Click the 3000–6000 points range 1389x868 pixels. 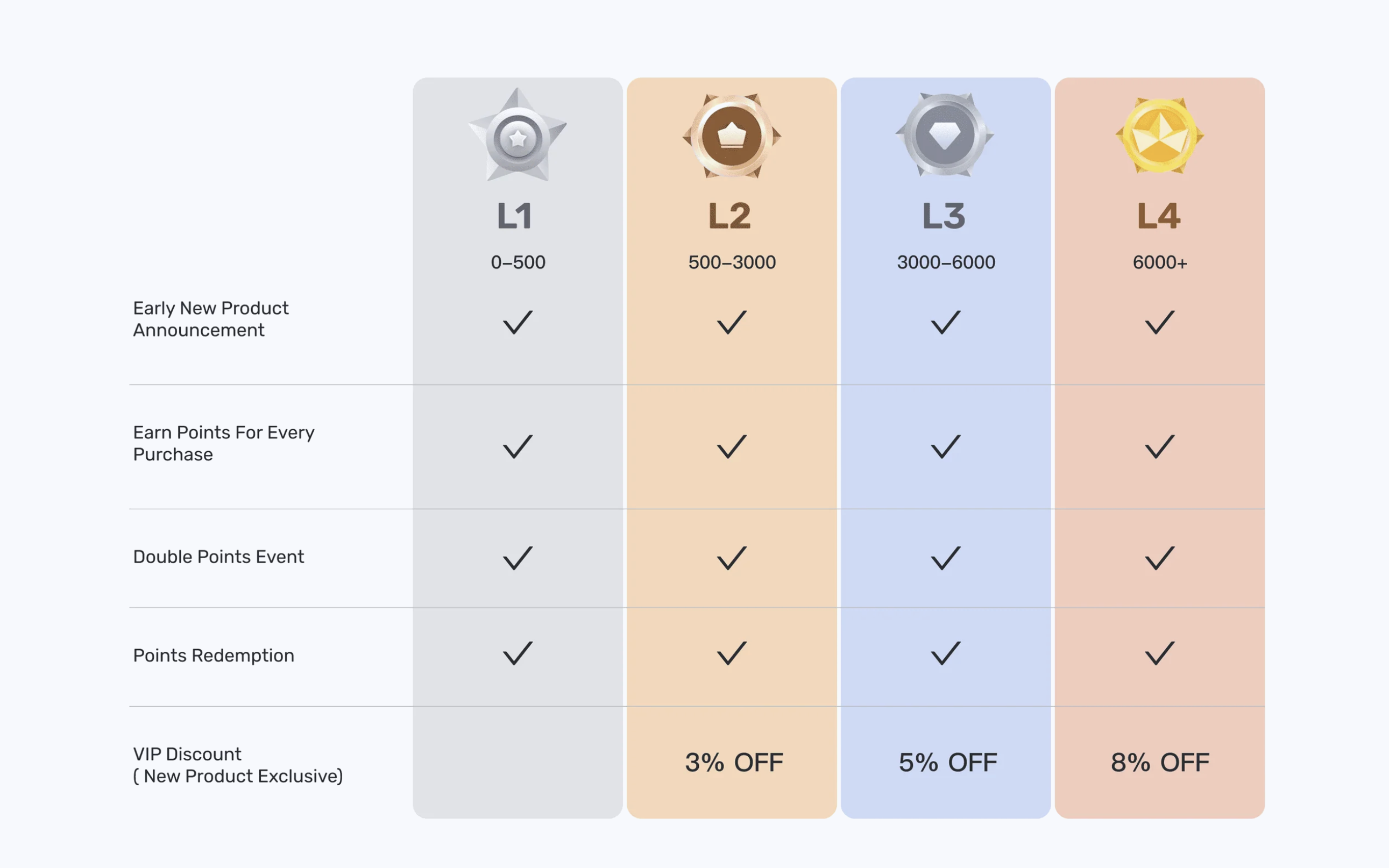point(946,262)
